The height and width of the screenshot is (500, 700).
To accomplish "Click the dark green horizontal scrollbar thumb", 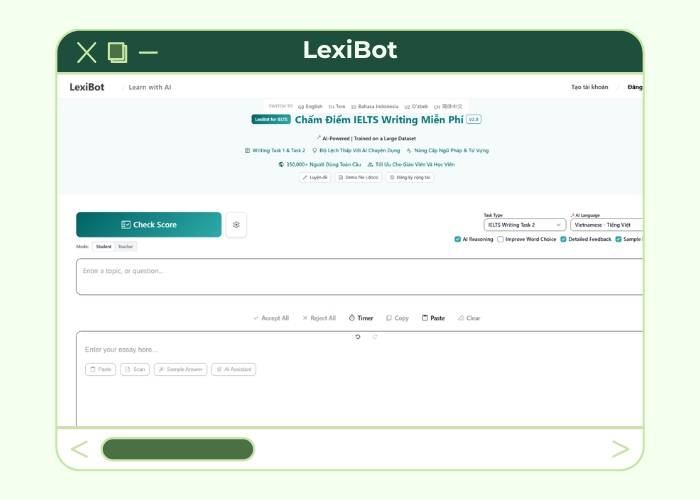I will pyautogui.click(x=178, y=449).
